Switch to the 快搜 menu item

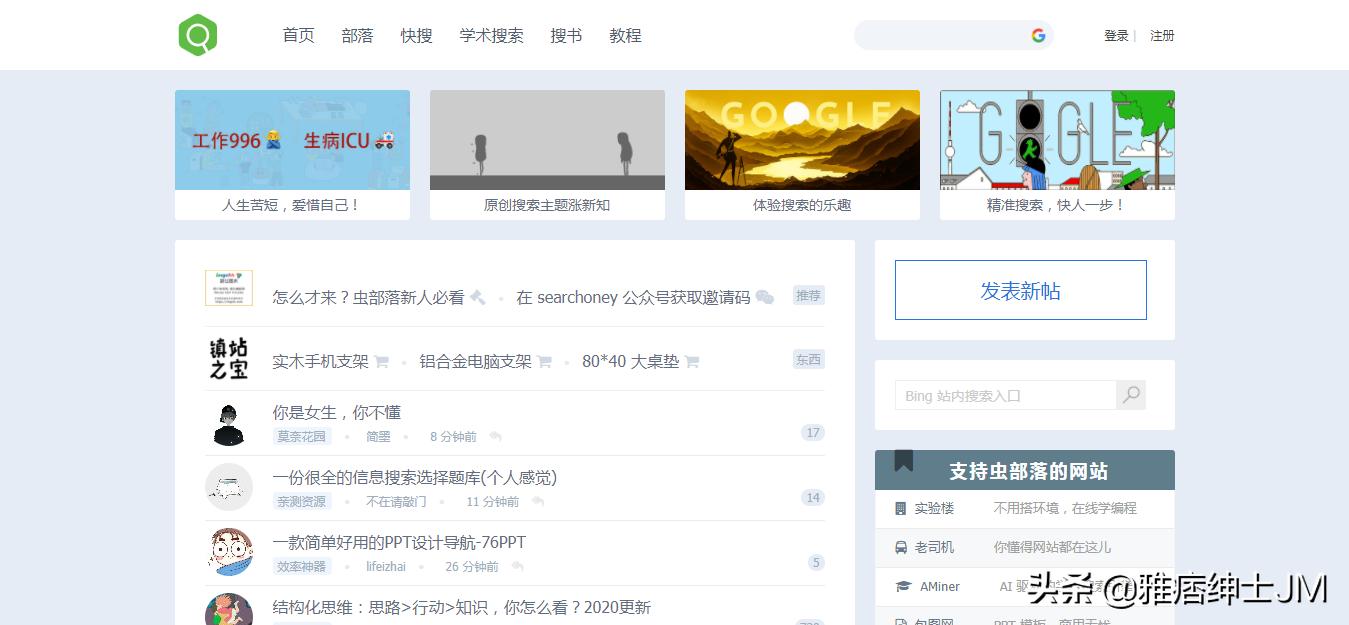tap(416, 35)
